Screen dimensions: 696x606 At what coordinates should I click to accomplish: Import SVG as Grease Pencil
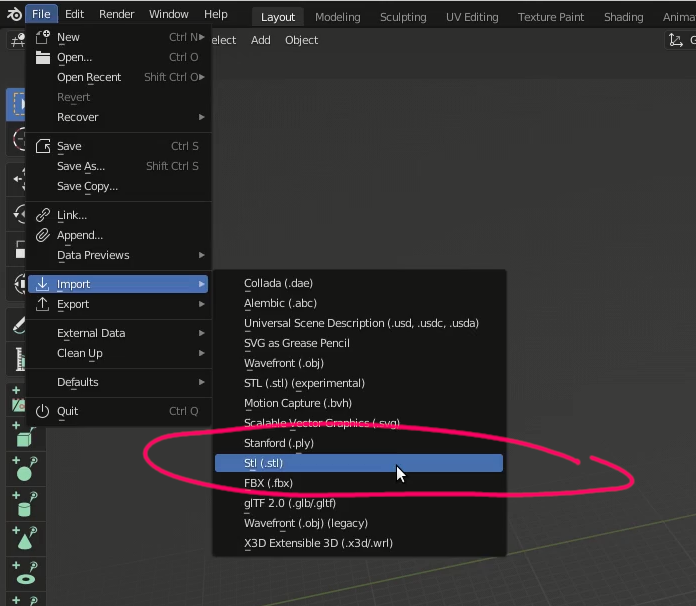pos(359,343)
